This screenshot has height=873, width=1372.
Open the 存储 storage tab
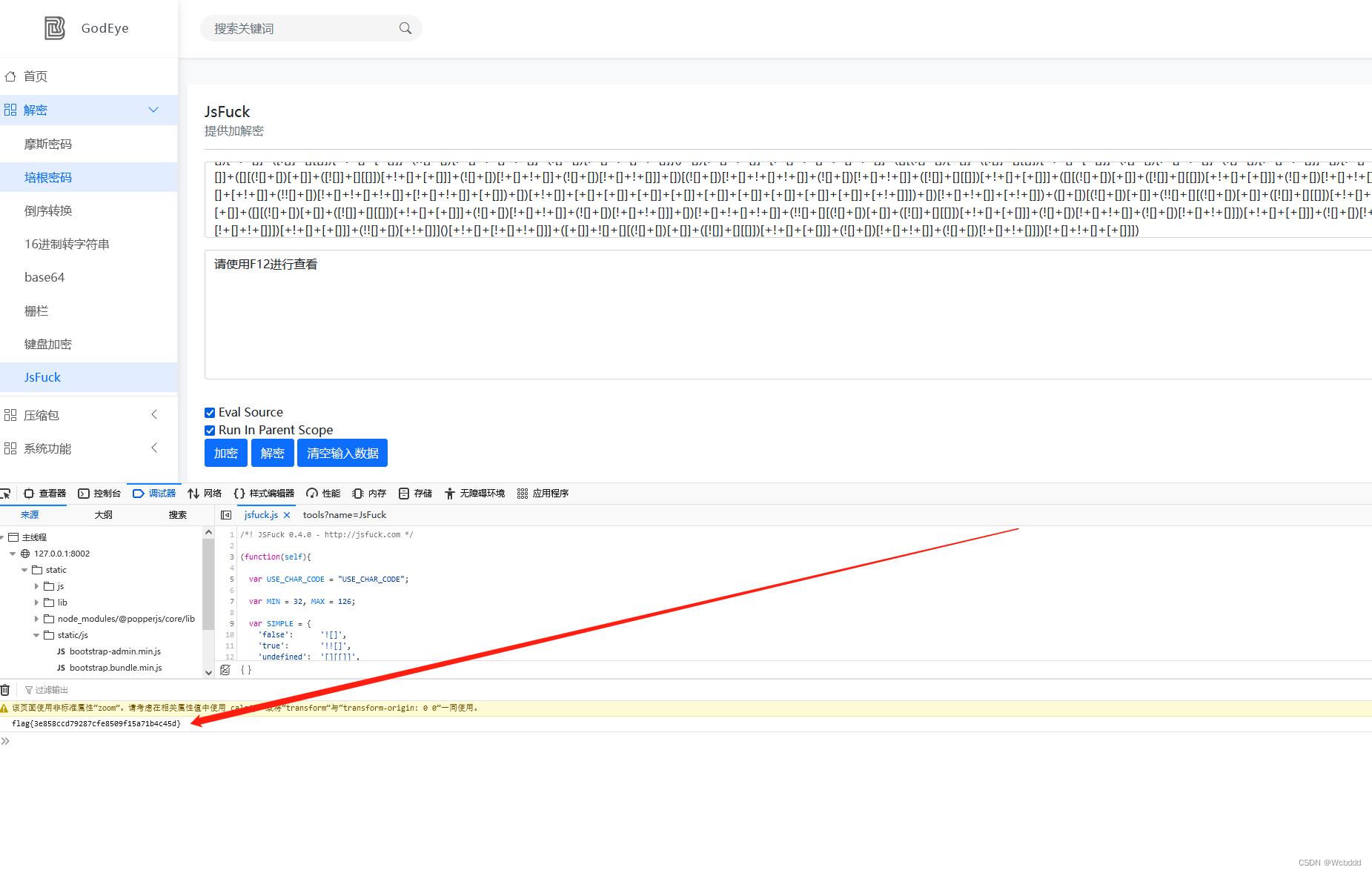(415, 494)
